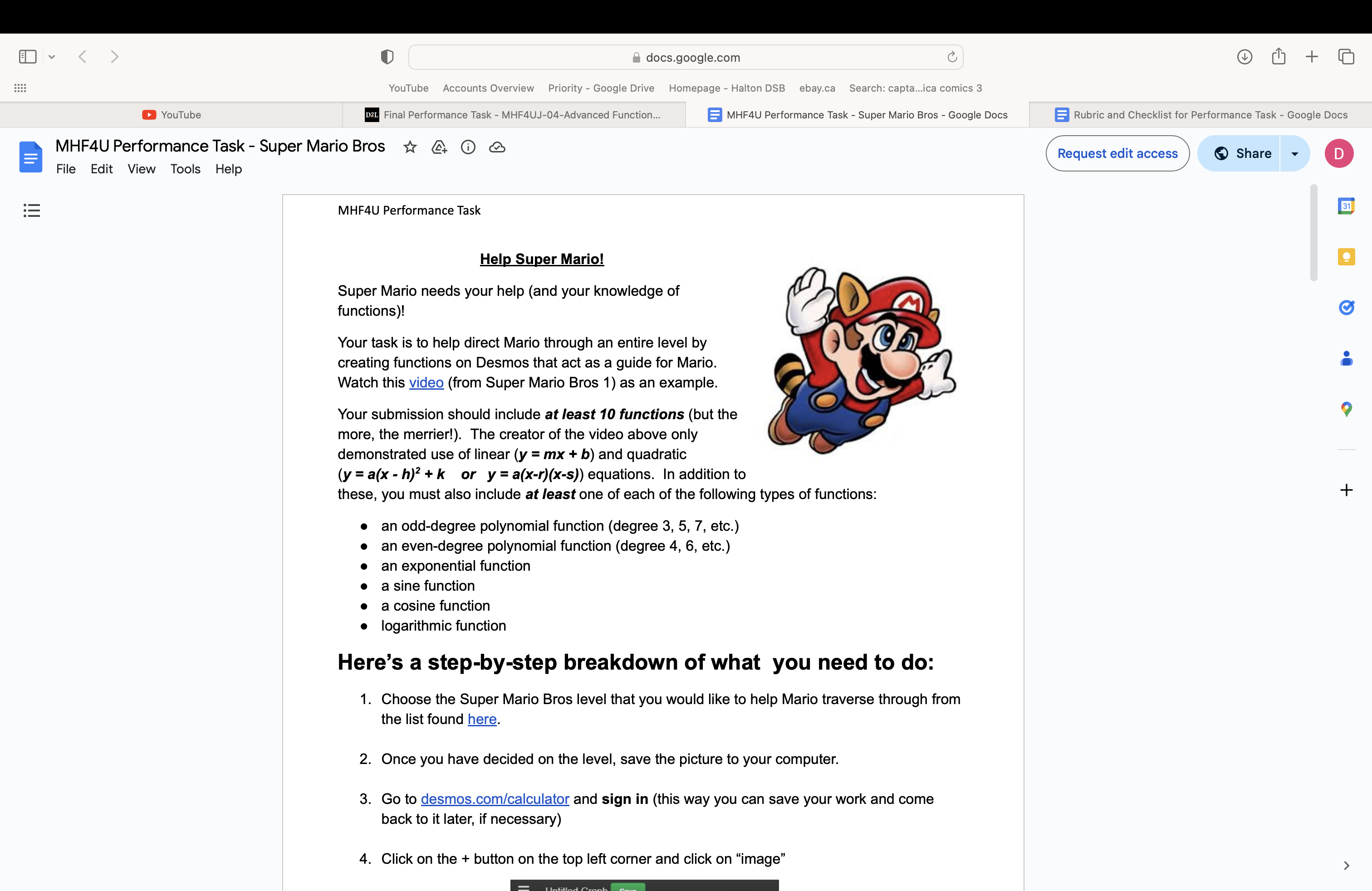Open Google Maps in the side panel
Viewport: 1372px width, 891px height.
click(x=1347, y=409)
